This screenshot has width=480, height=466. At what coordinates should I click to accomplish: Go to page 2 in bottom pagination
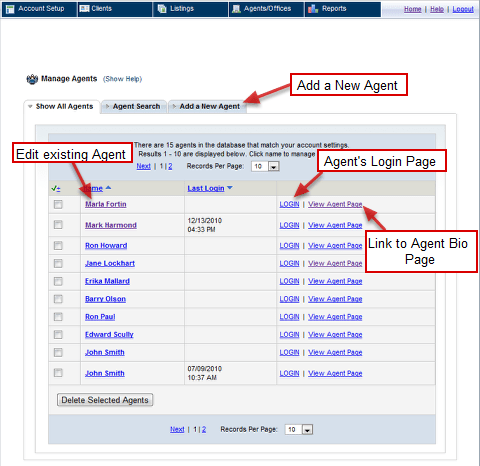[x=204, y=430]
